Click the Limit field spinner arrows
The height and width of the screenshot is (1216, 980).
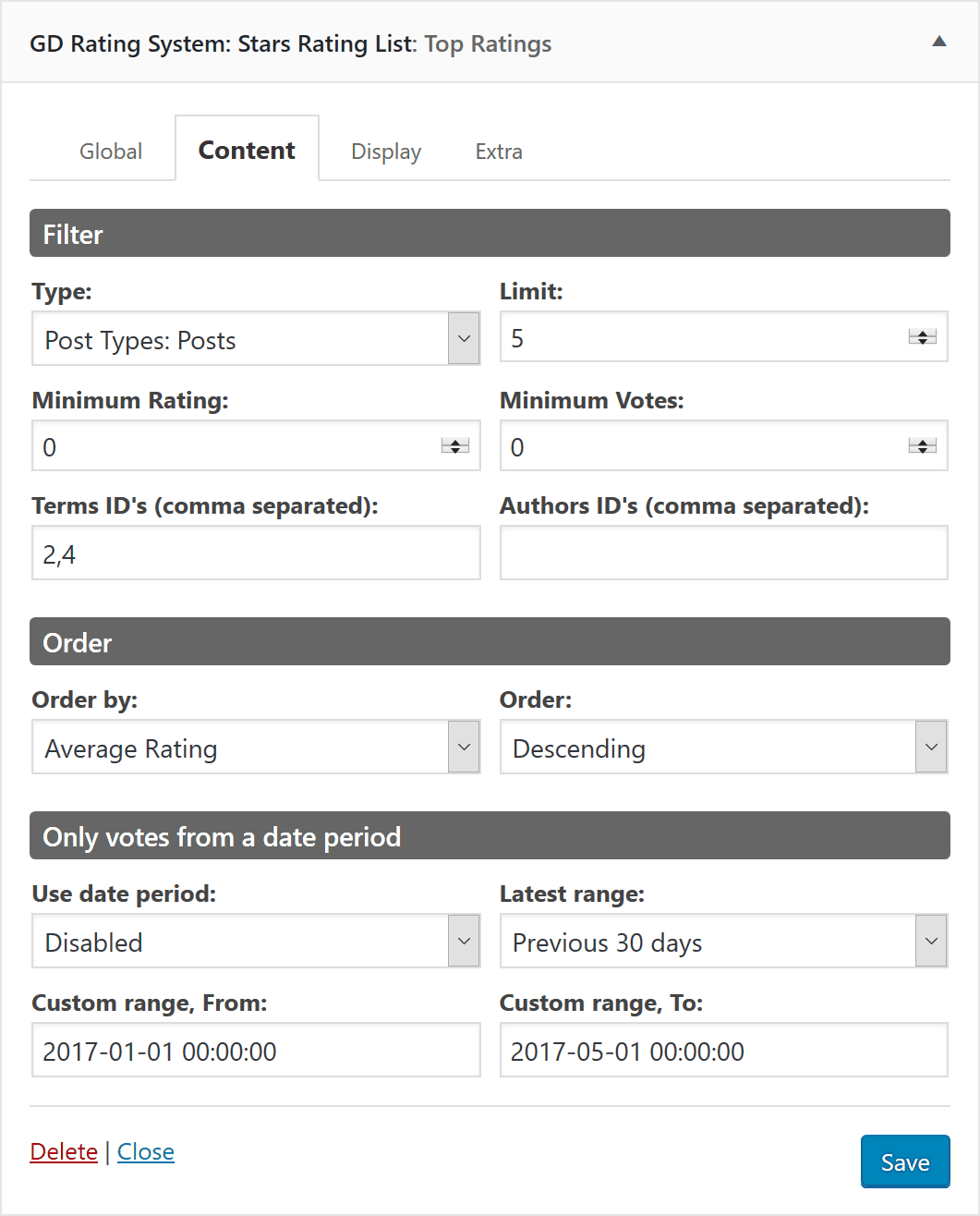click(923, 337)
